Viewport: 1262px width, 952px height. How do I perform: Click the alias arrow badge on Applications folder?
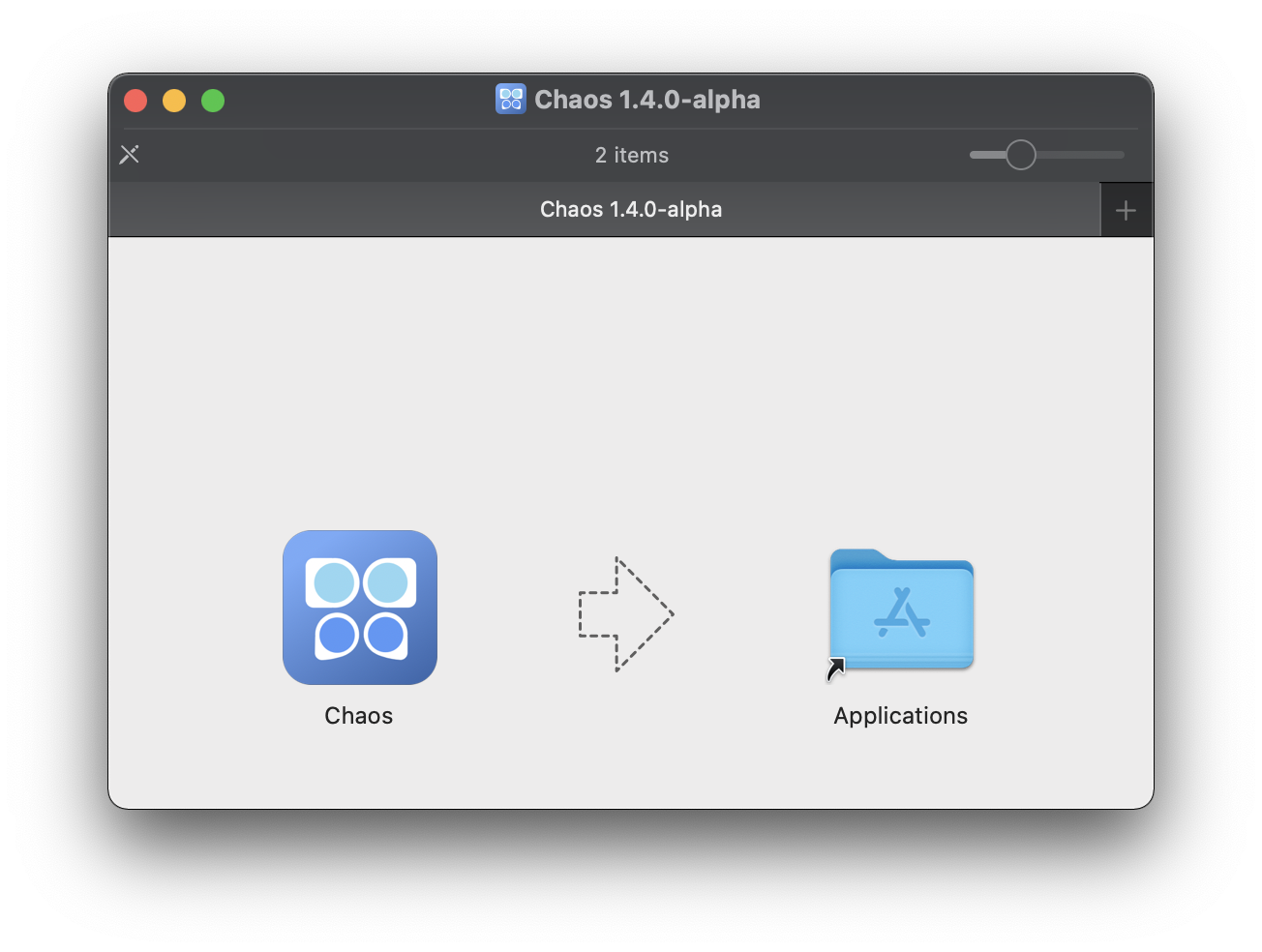click(x=836, y=669)
